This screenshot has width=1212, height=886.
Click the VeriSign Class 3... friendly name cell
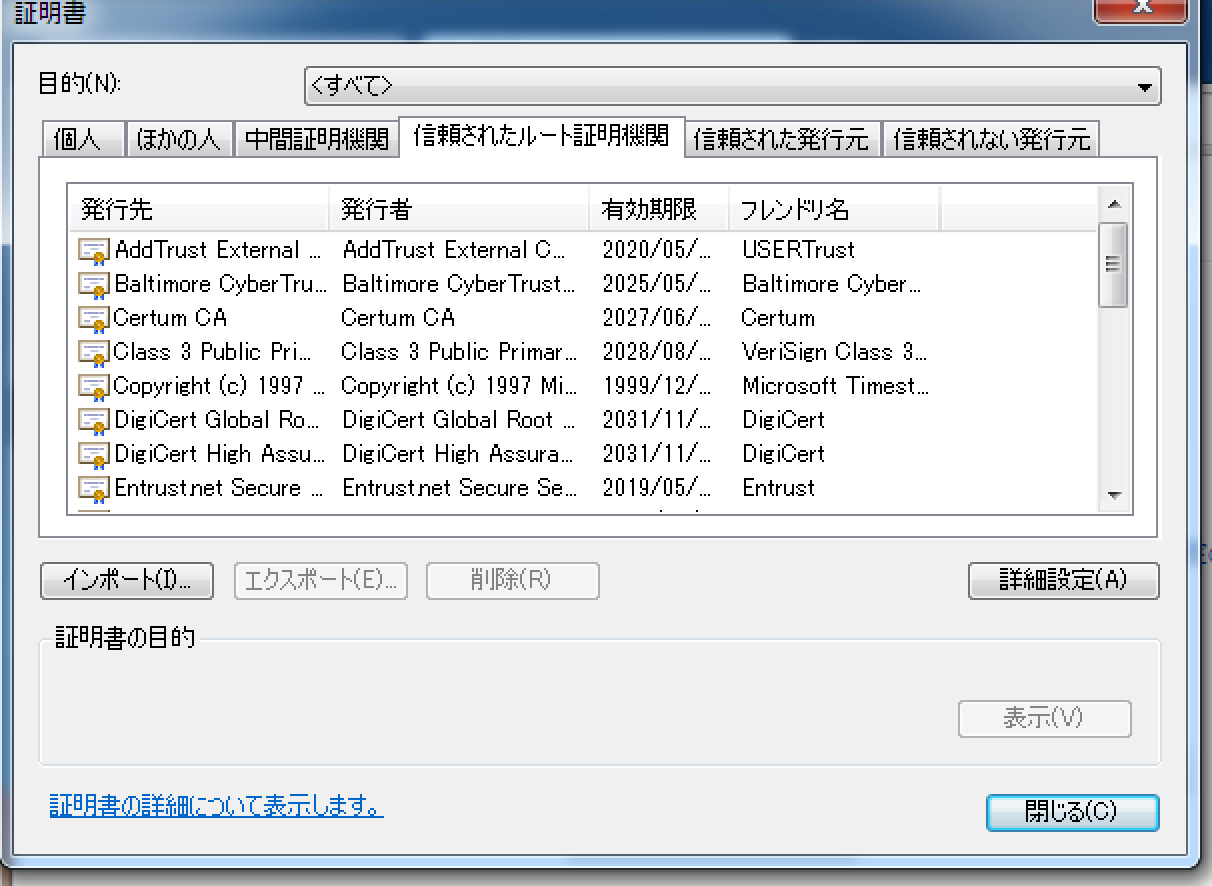tap(835, 352)
